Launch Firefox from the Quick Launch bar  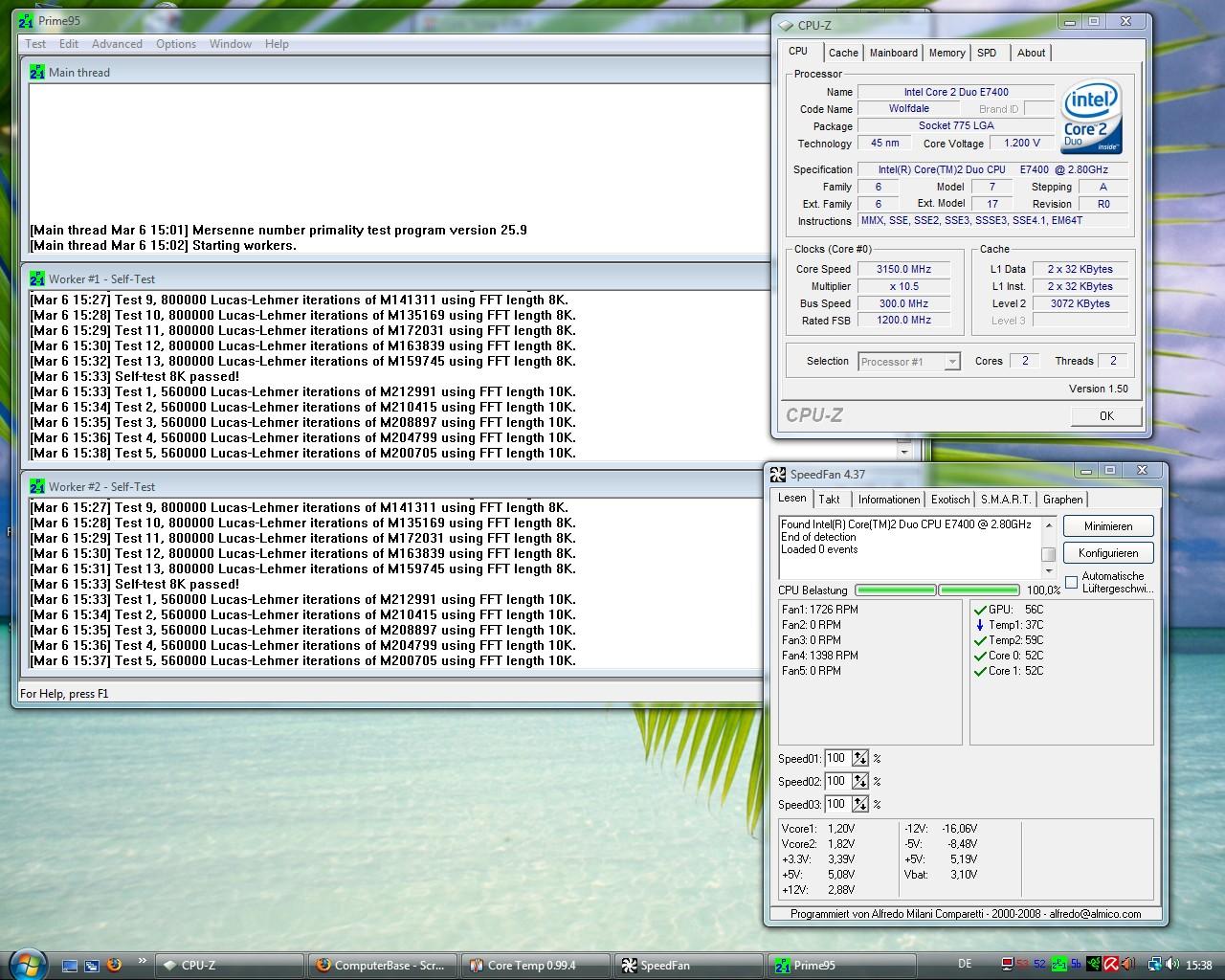pyautogui.click(x=114, y=965)
